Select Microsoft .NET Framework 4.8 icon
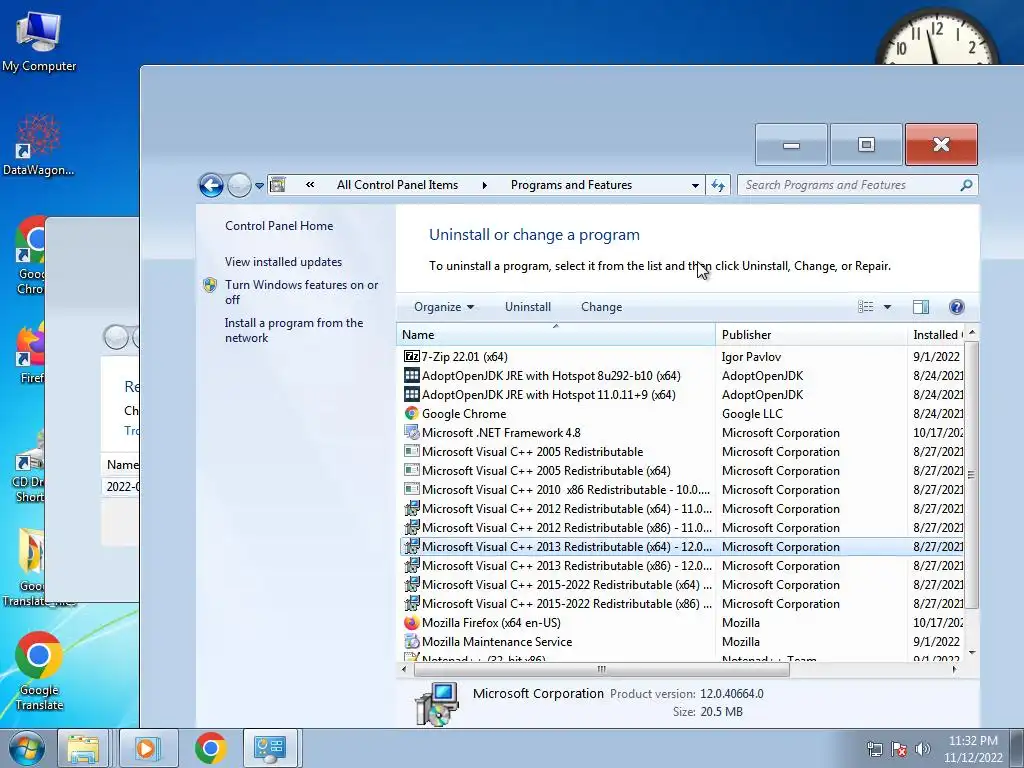This screenshot has height=768, width=1024. (x=411, y=432)
